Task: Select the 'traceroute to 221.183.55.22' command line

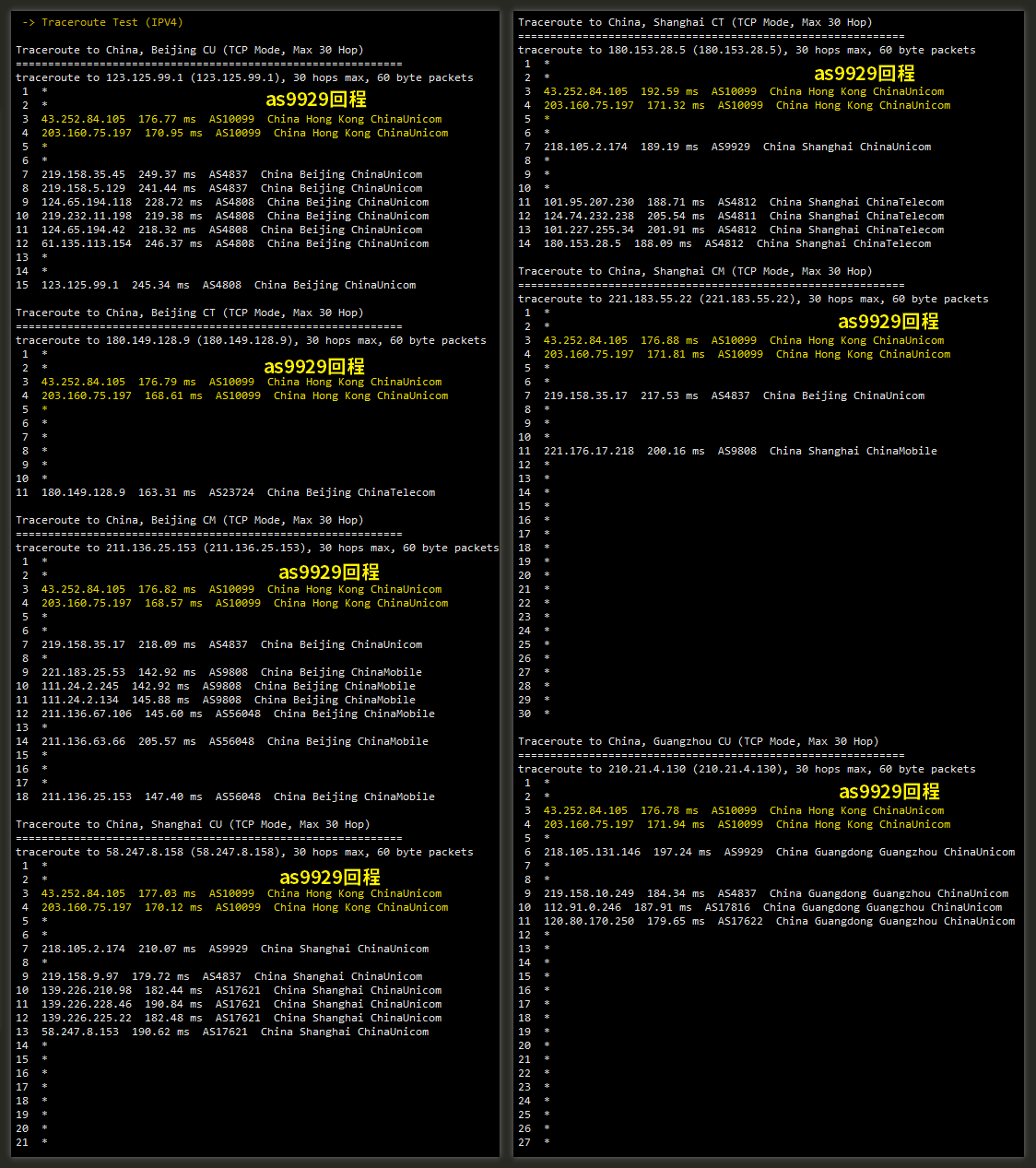Action: tap(753, 299)
